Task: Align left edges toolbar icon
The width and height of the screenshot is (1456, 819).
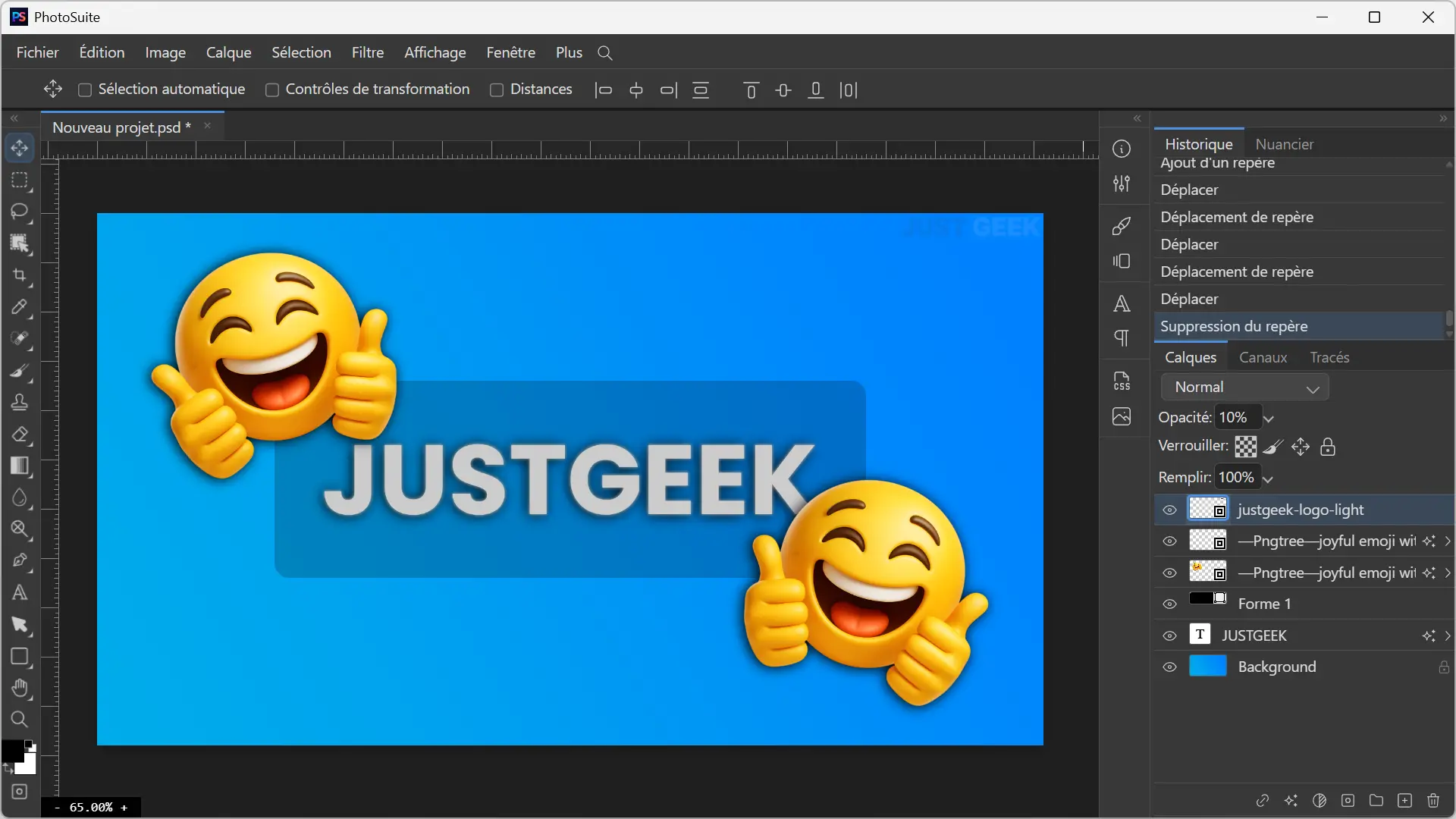Action: pos(604,90)
